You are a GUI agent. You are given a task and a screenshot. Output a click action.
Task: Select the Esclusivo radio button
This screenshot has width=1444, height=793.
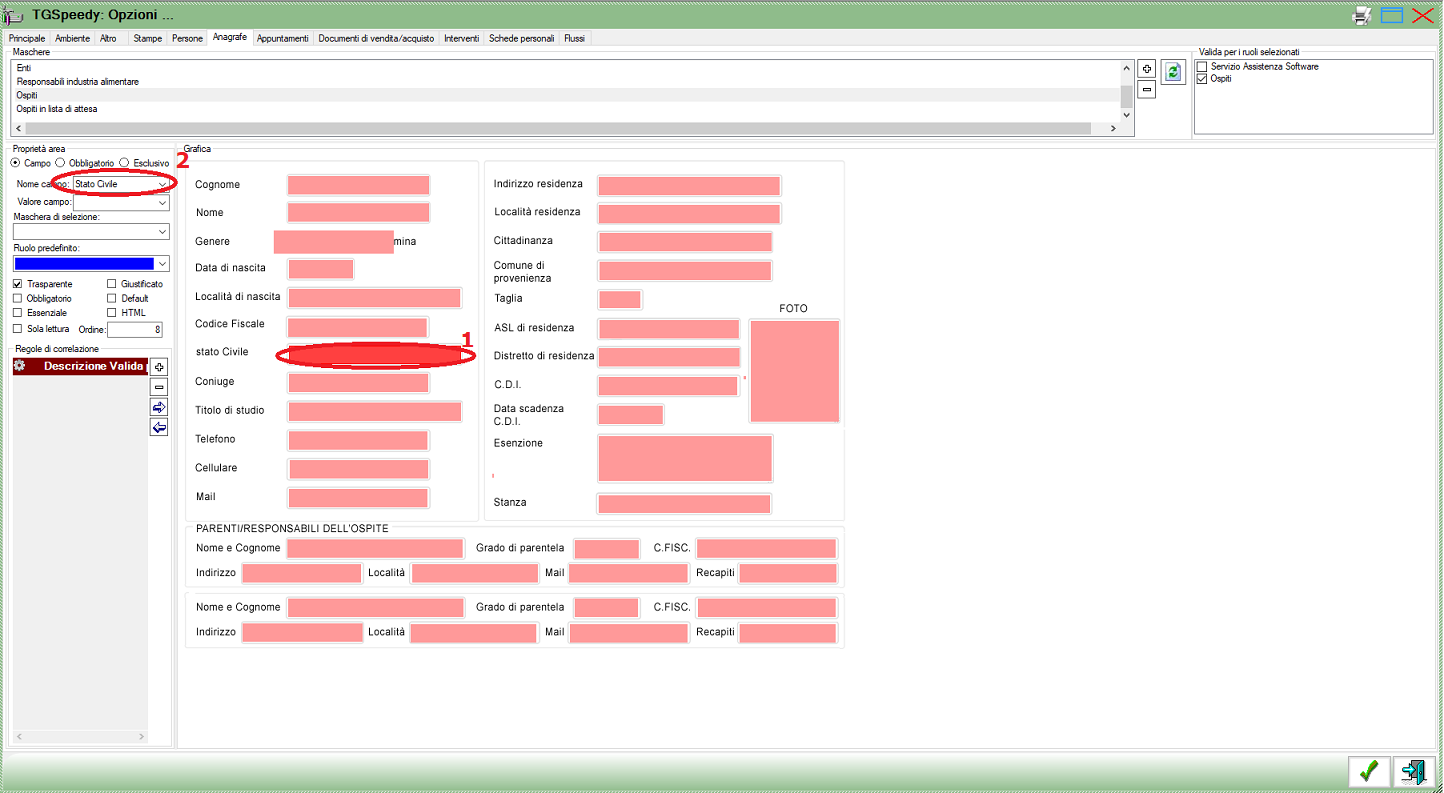[124, 162]
